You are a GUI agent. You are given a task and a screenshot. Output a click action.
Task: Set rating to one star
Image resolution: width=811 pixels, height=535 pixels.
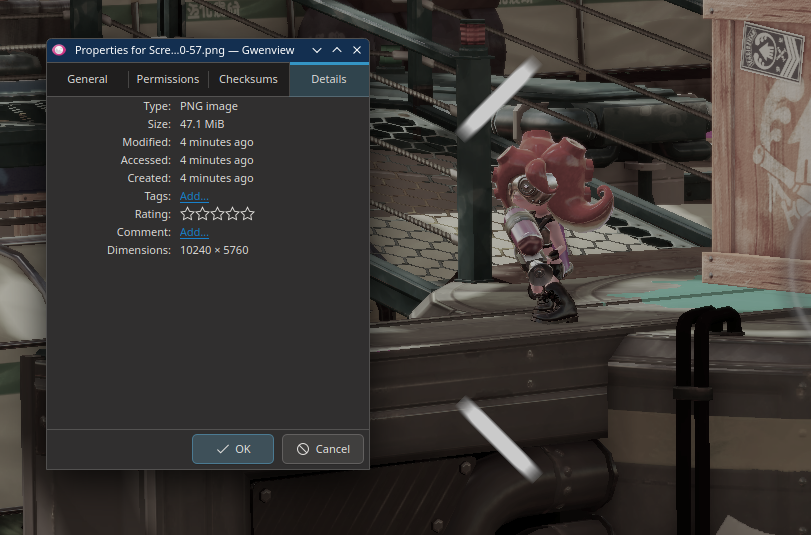coord(187,214)
